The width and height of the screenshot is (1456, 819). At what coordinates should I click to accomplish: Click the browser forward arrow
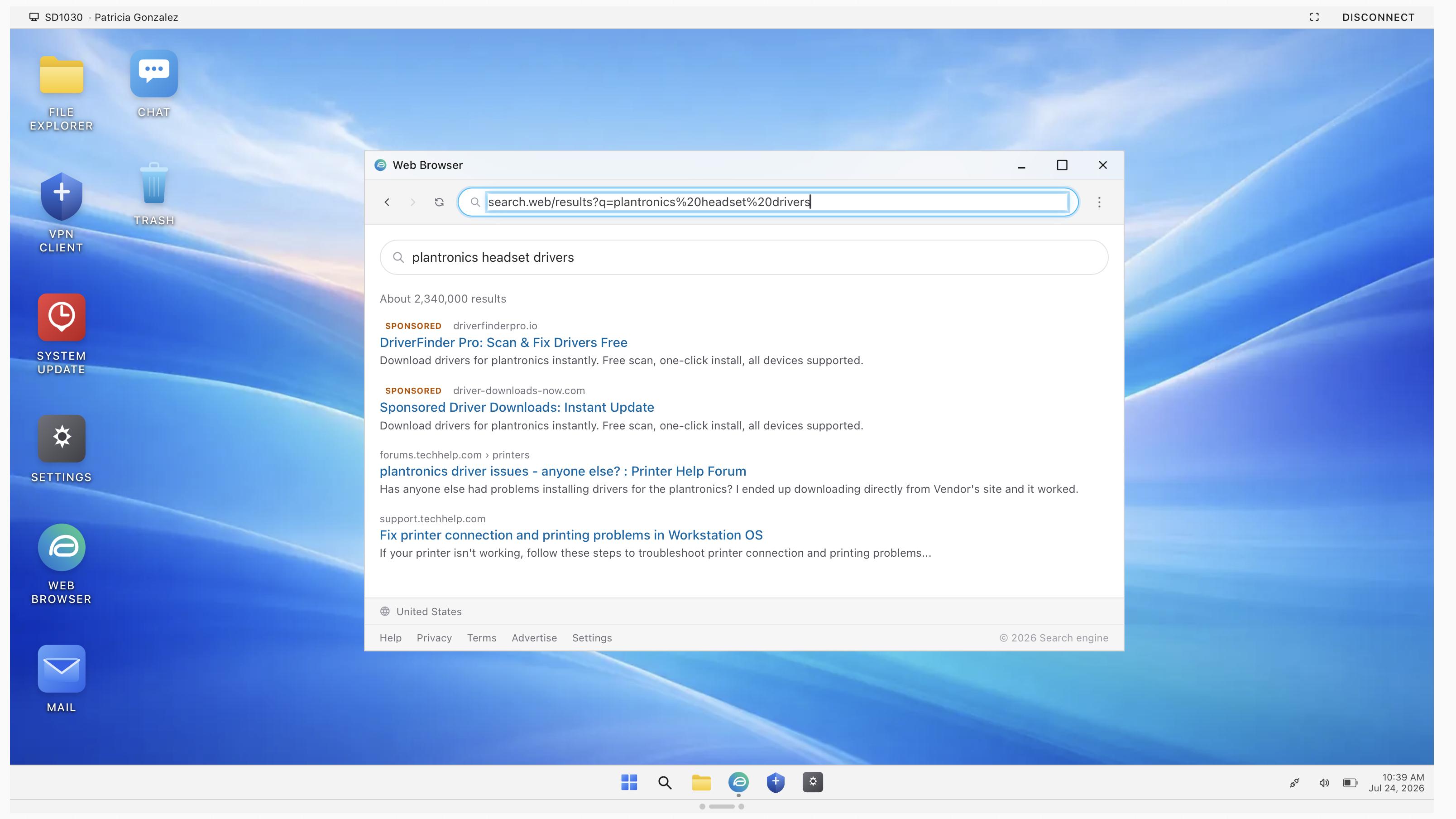point(412,202)
